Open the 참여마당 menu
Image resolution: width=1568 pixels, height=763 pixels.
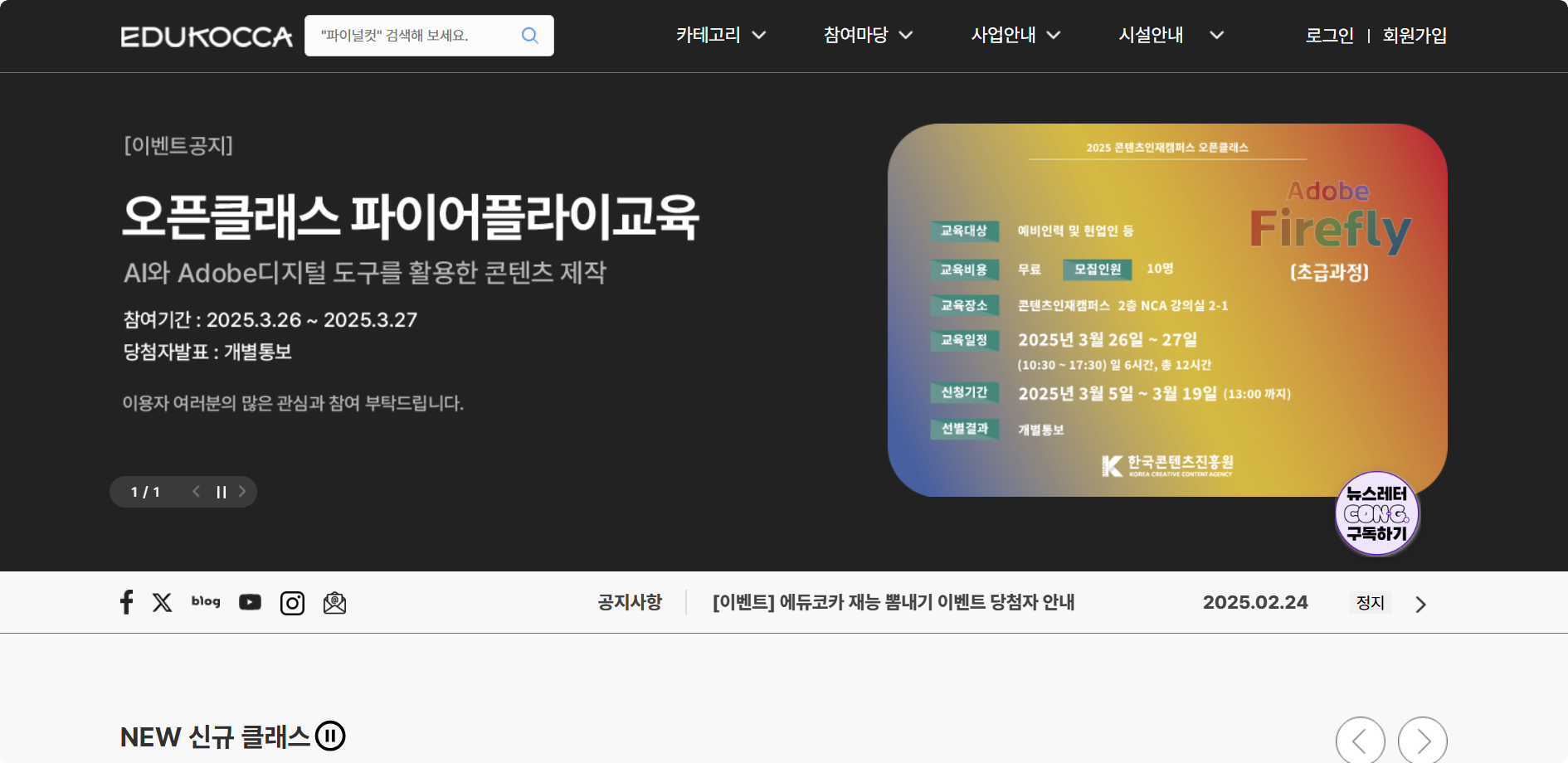pos(855,35)
